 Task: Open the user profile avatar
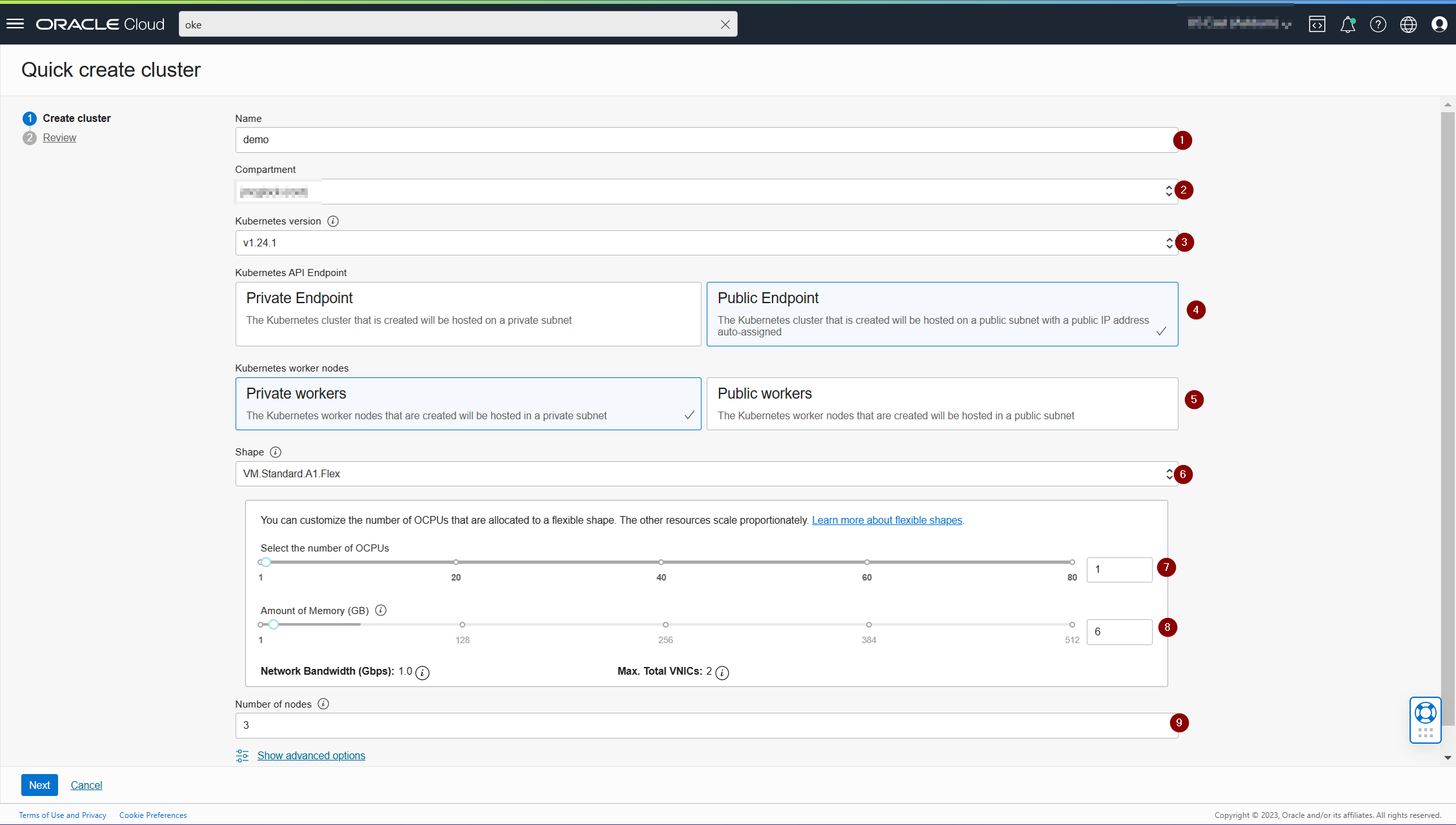click(1439, 24)
